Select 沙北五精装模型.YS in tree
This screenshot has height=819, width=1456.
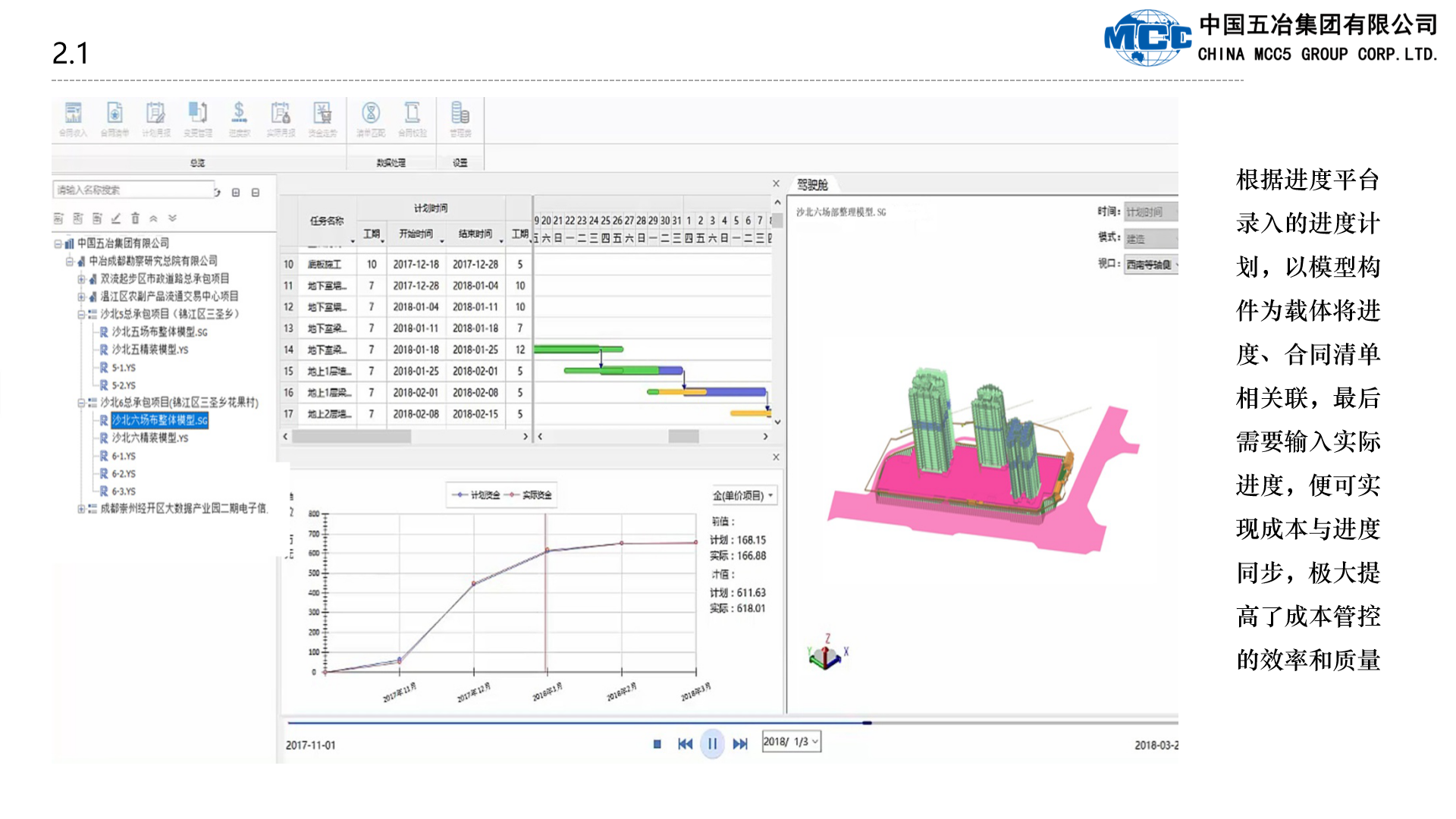150,350
